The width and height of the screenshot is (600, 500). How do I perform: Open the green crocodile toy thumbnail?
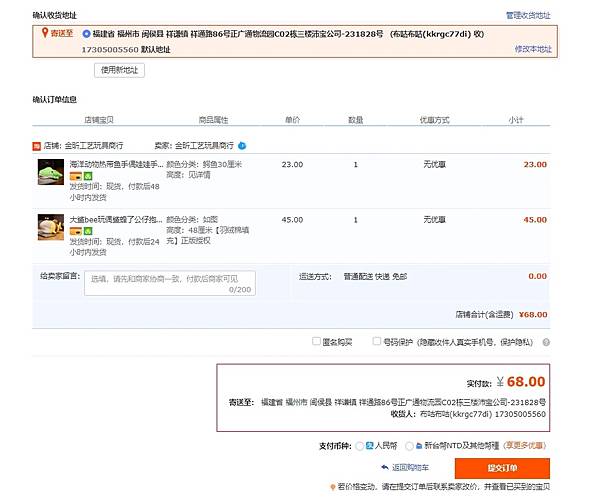pyautogui.click(x=51, y=172)
